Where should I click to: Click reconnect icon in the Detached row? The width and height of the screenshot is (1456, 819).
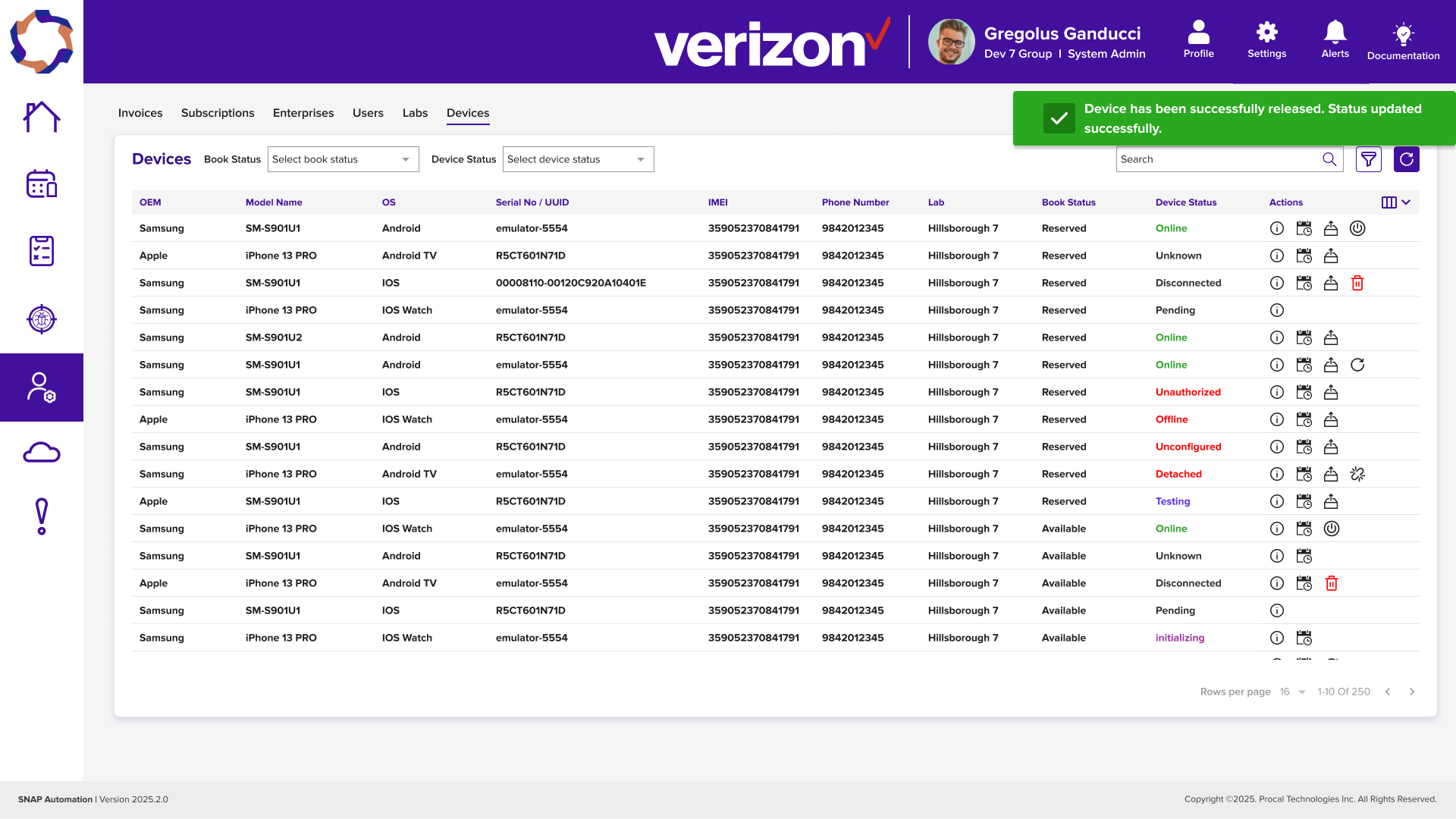click(1357, 474)
